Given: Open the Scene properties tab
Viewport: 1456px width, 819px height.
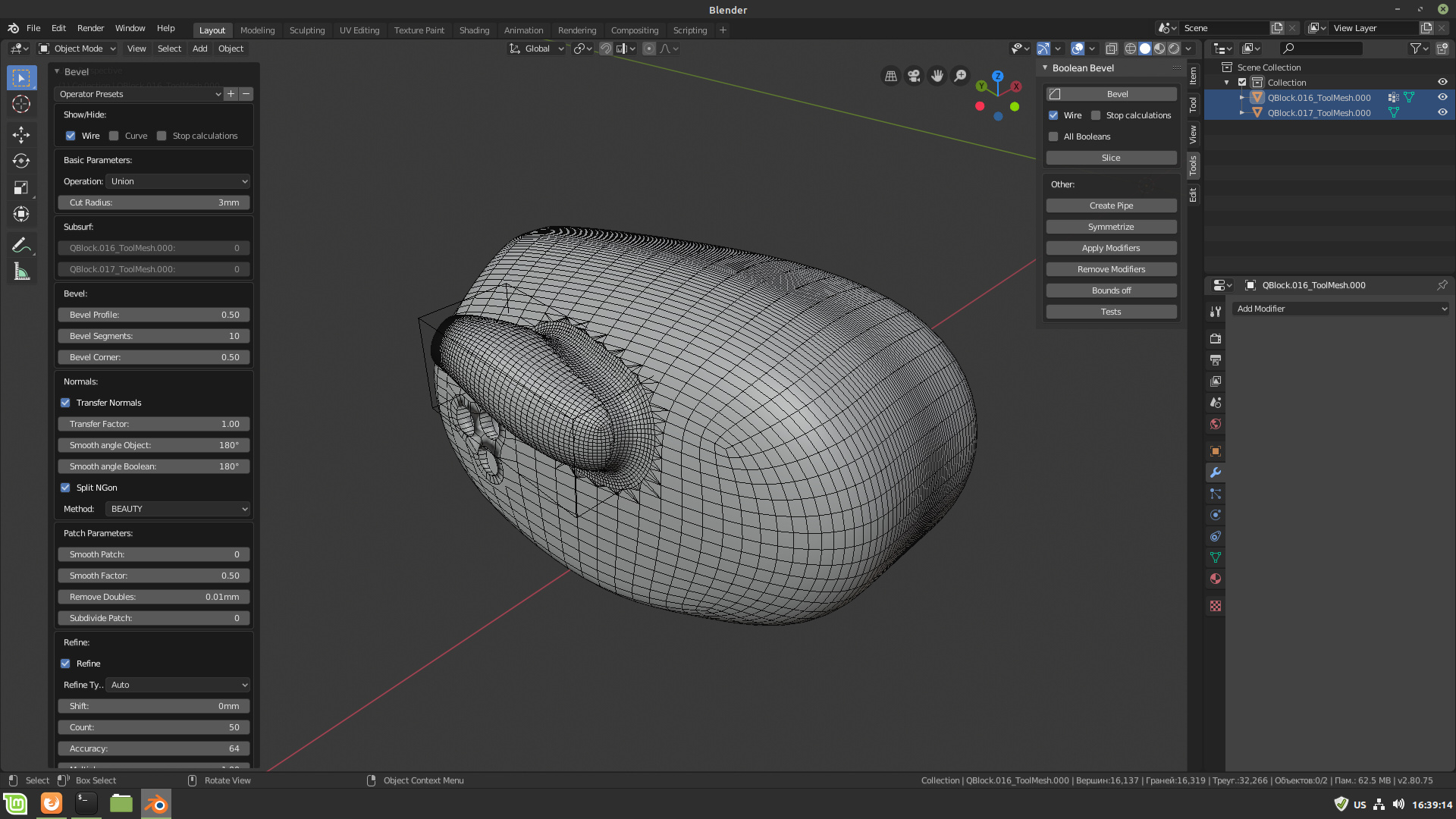Looking at the screenshot, I should 1216,403.
